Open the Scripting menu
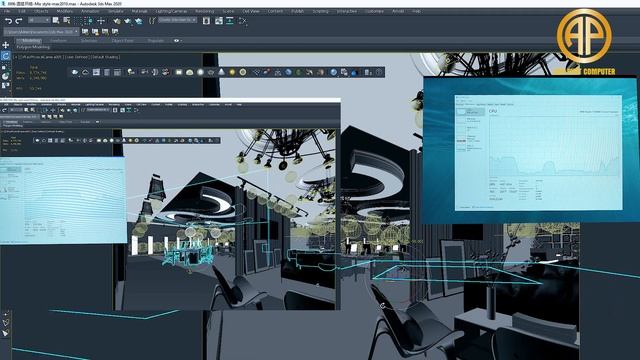The width and height of the screenshot is (640, 360). click(320, 11)
